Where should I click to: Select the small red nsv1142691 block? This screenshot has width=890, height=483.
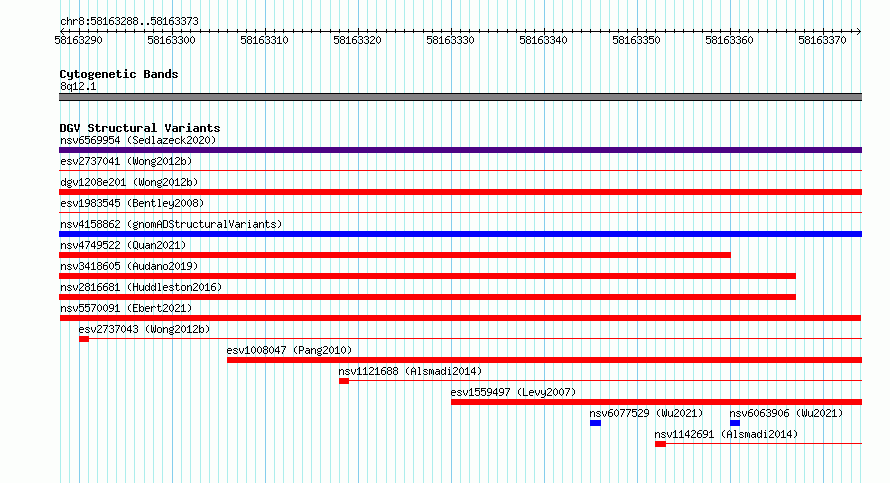tap(660, 444)
